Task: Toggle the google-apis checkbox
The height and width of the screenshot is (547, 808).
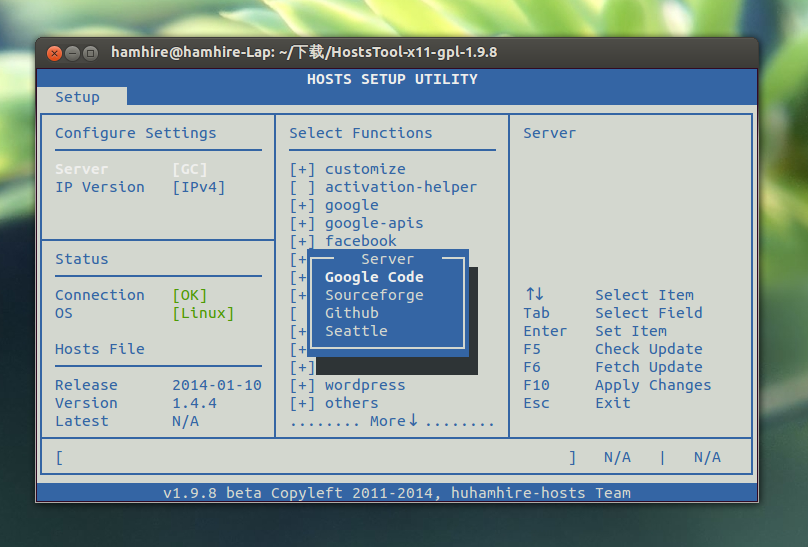Action: [x=302, y=224]
